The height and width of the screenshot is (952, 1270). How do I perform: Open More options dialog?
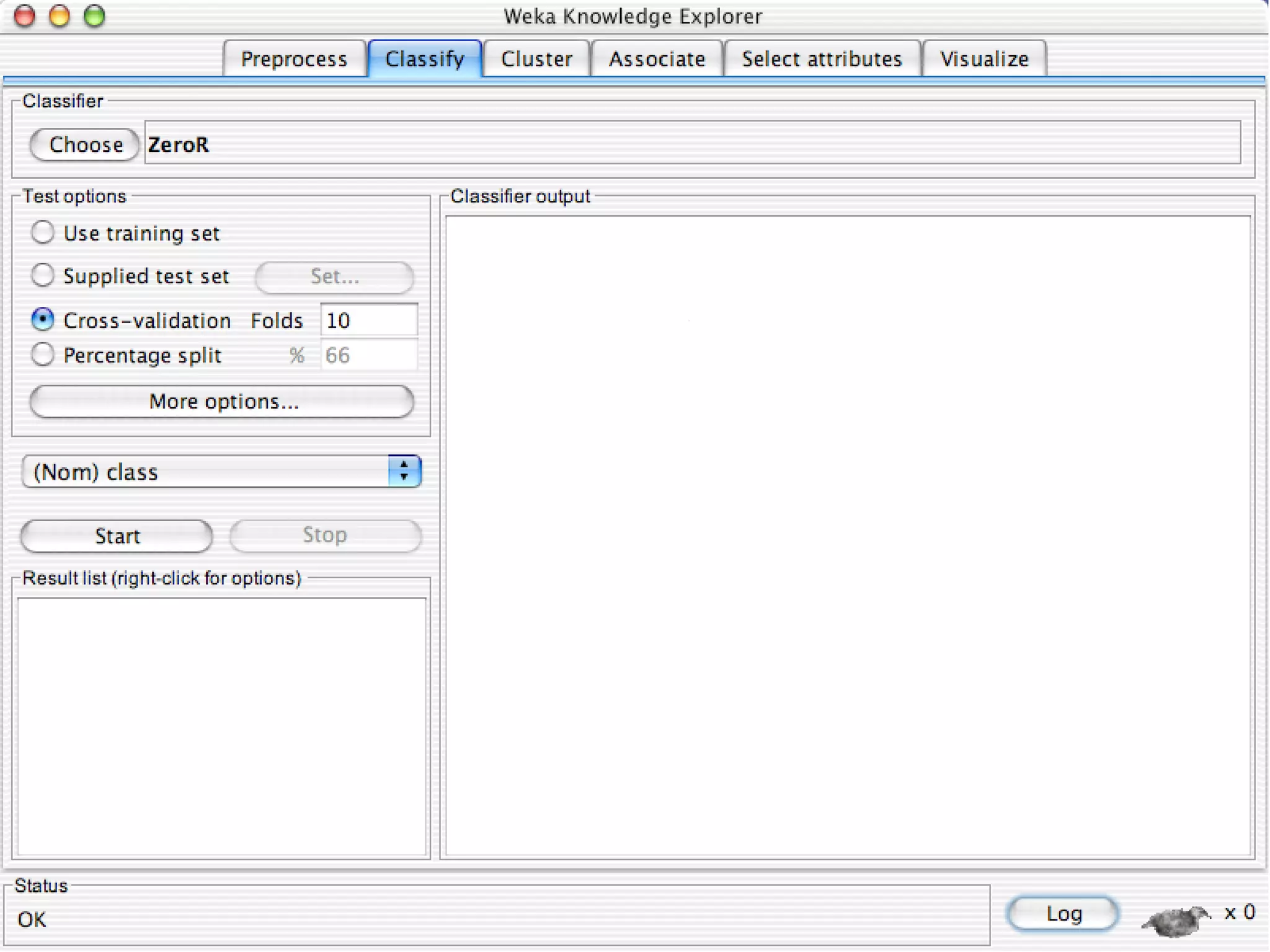pyautogui.click(x=222, y=402)
